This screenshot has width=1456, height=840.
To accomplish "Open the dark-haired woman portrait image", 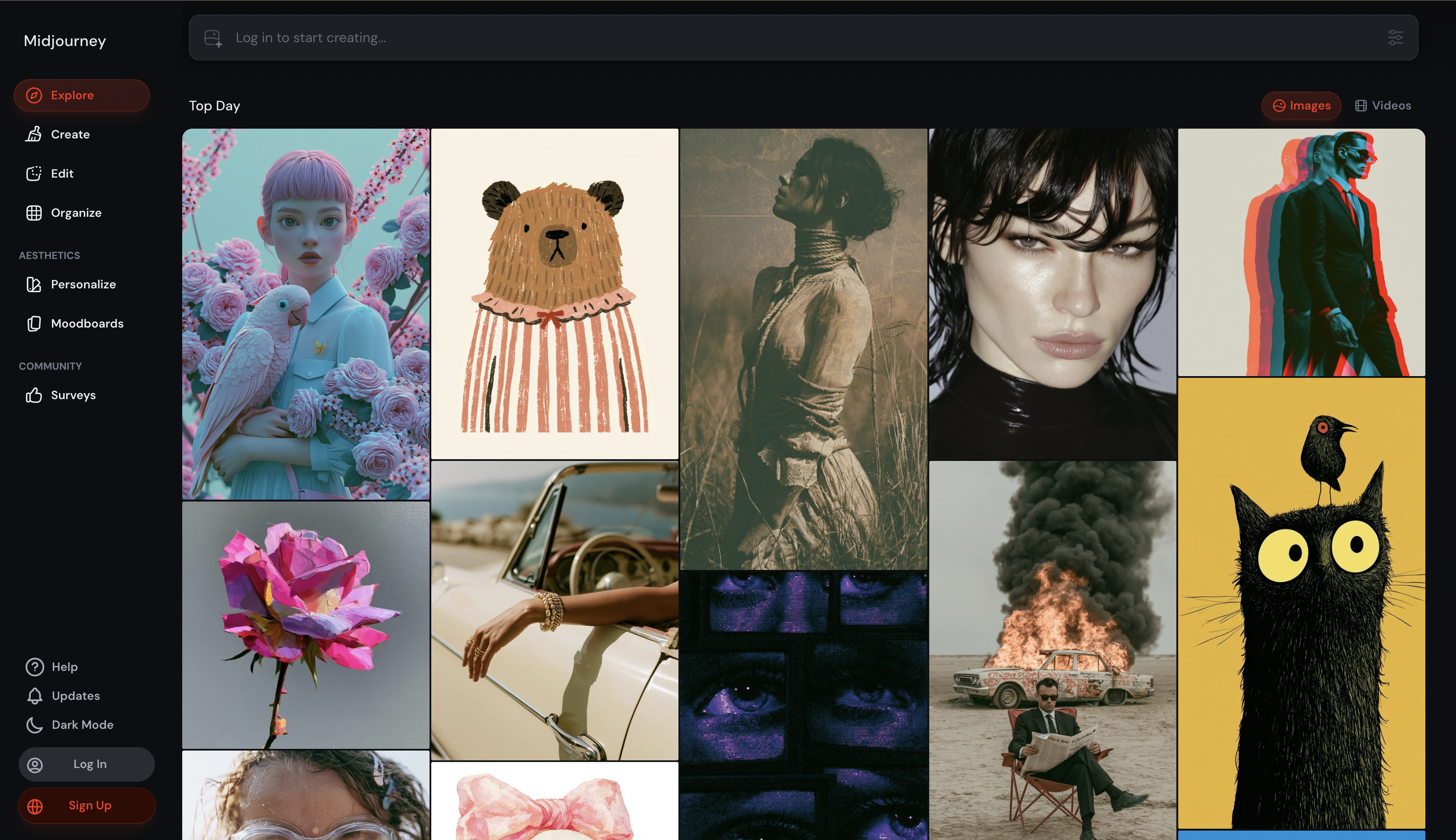I will 1052,293.
